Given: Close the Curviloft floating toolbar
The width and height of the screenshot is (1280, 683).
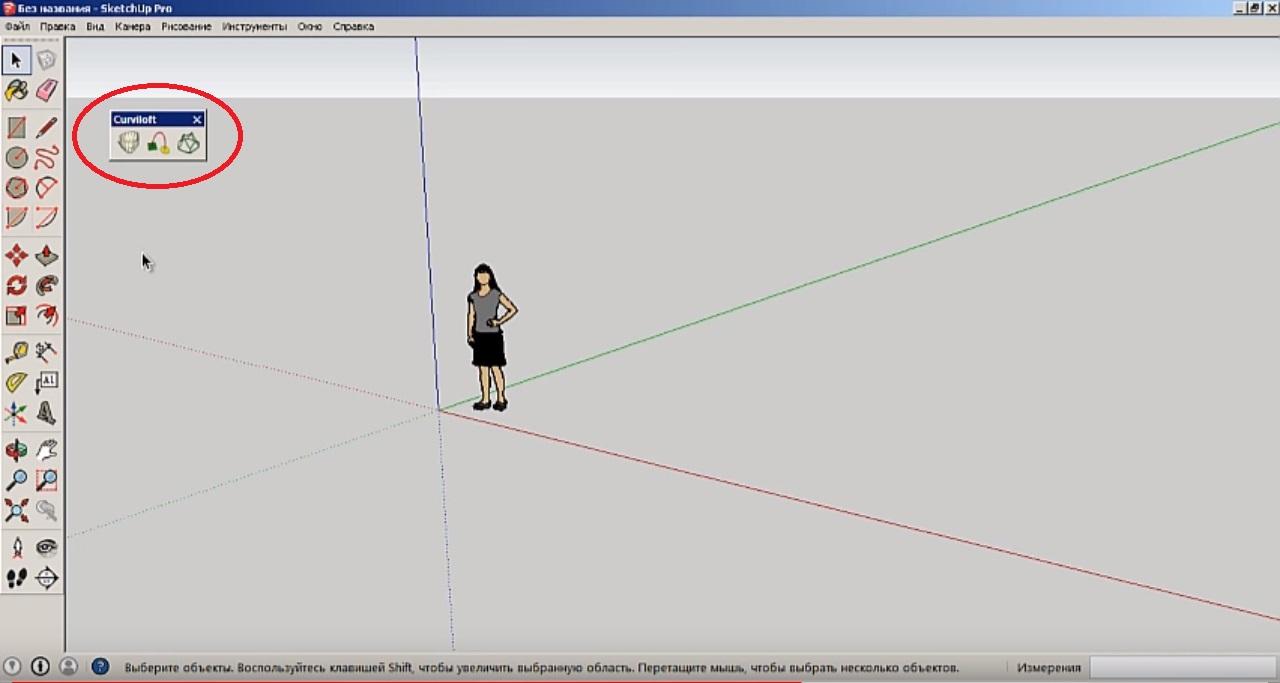Looking at the screenshot, I should [x=197, y=120].
